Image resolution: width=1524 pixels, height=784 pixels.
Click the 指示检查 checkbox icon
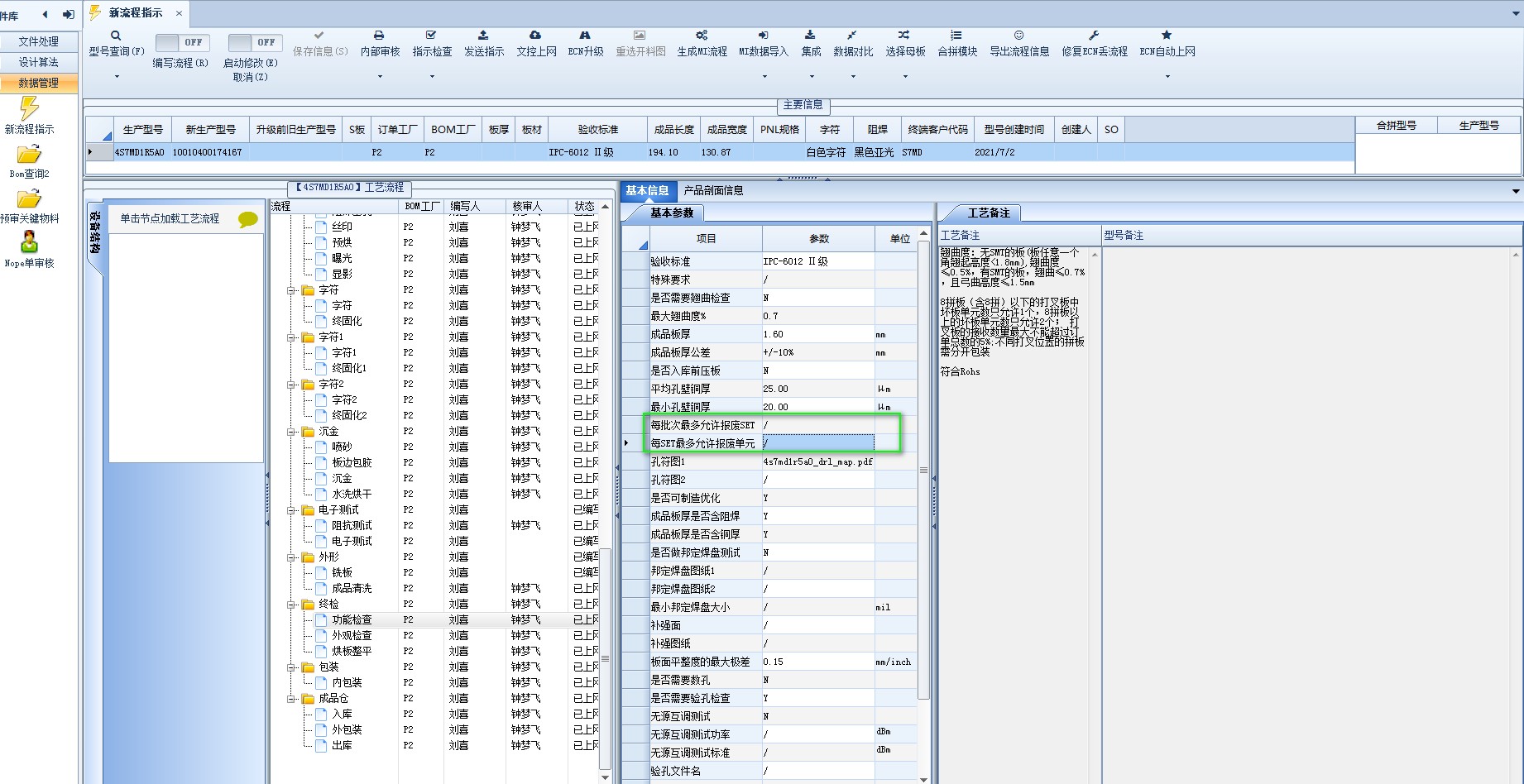coord(431,36)
